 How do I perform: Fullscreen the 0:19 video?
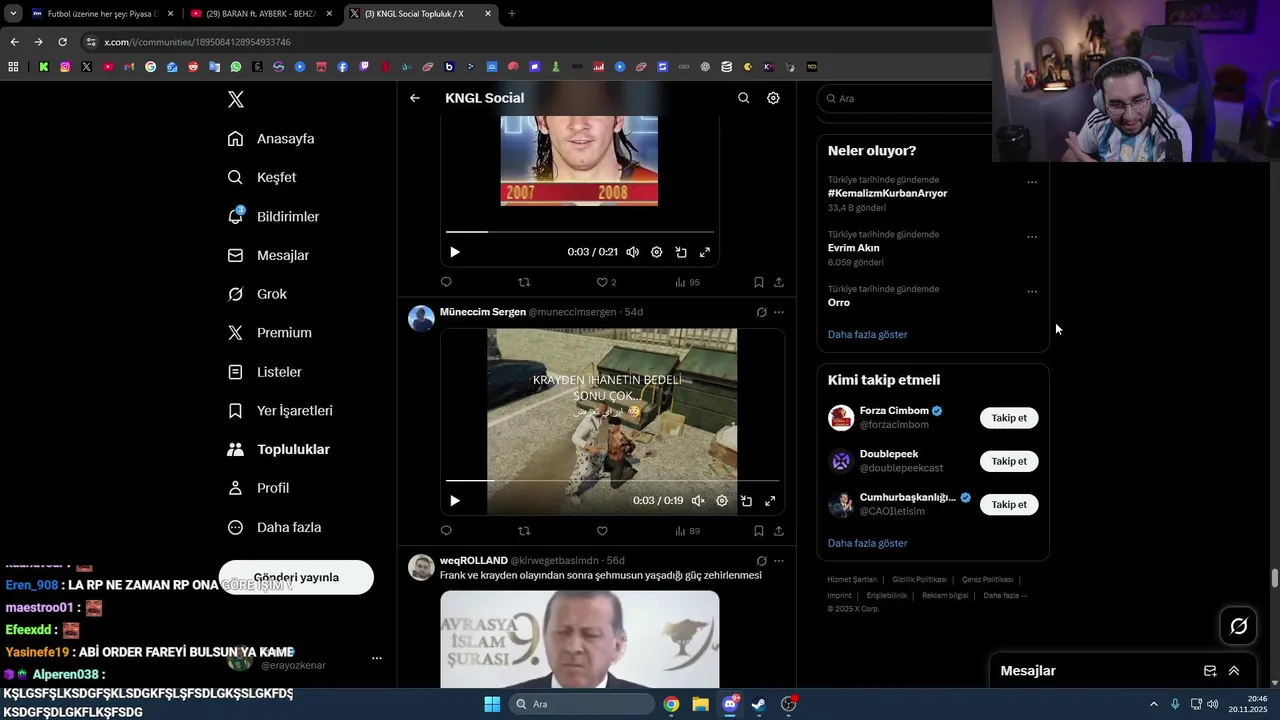point(770,501)
